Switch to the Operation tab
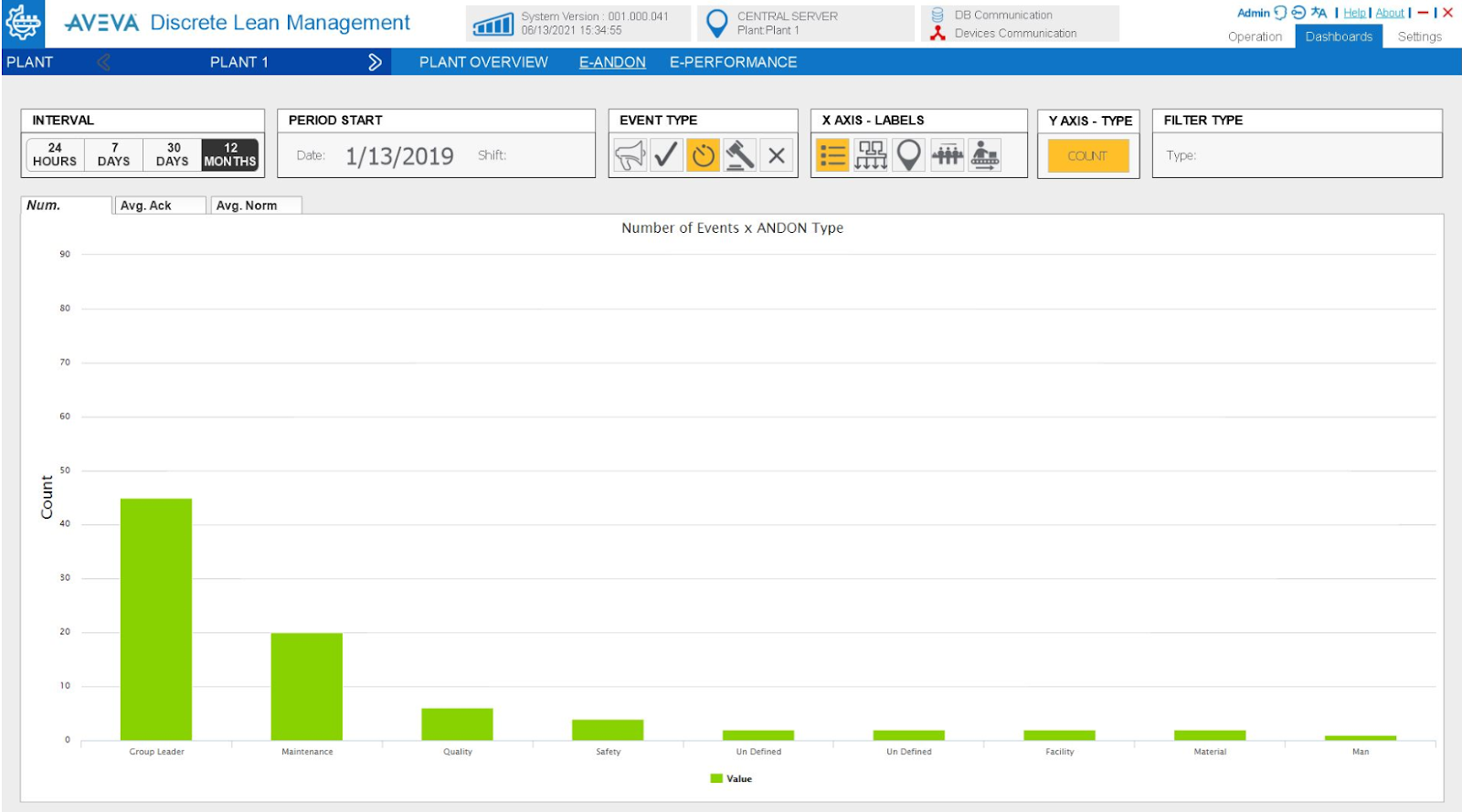 pyautogui.click(x=1255, y=37)
